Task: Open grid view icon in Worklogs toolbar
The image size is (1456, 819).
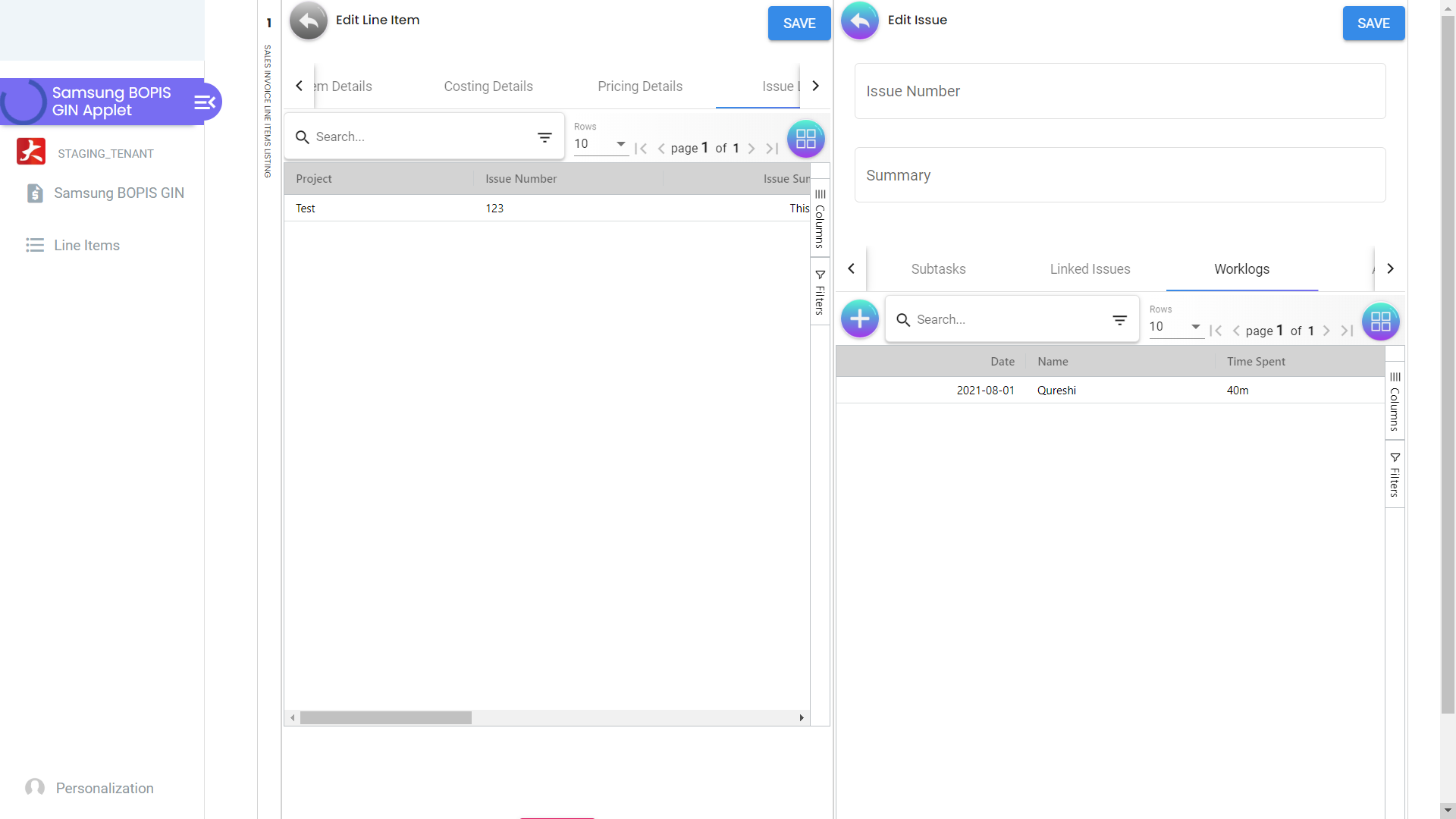Action: 1380,322
